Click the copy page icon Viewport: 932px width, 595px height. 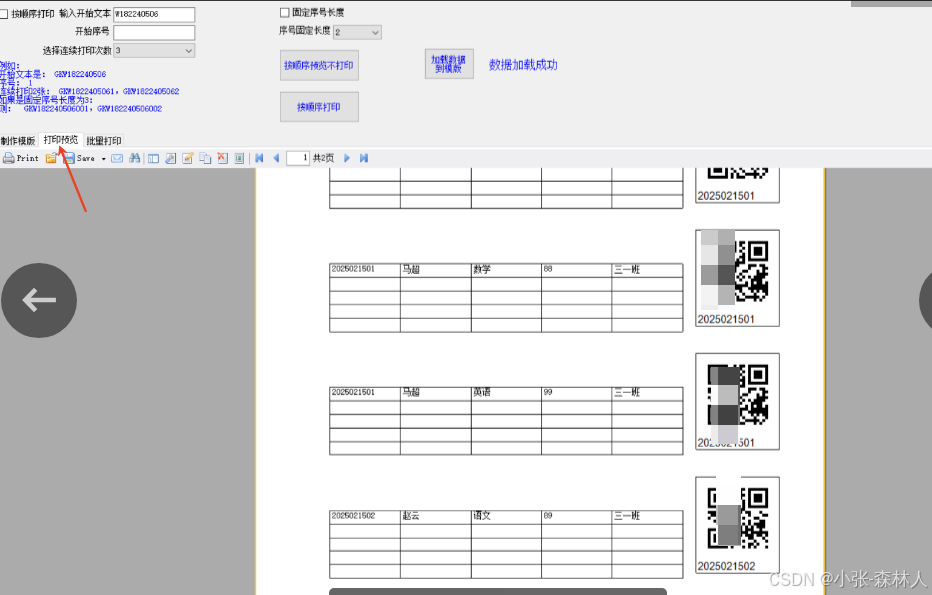205,158
